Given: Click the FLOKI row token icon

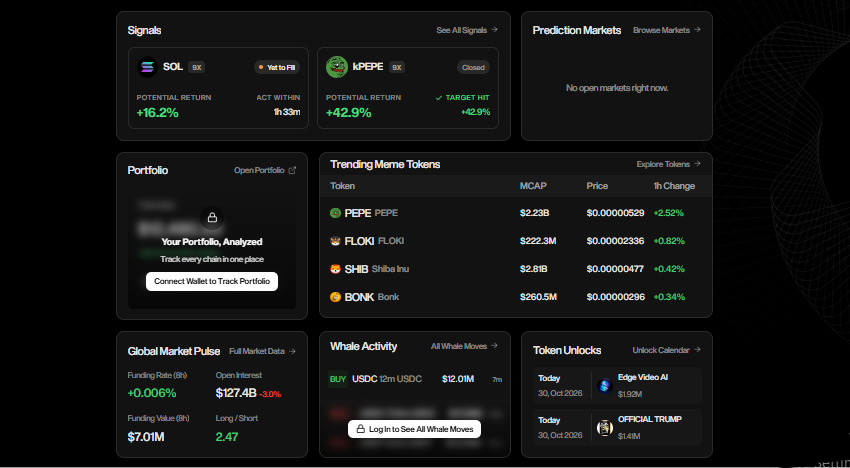Looking at the screenshot, I should (x=335, y=241).
